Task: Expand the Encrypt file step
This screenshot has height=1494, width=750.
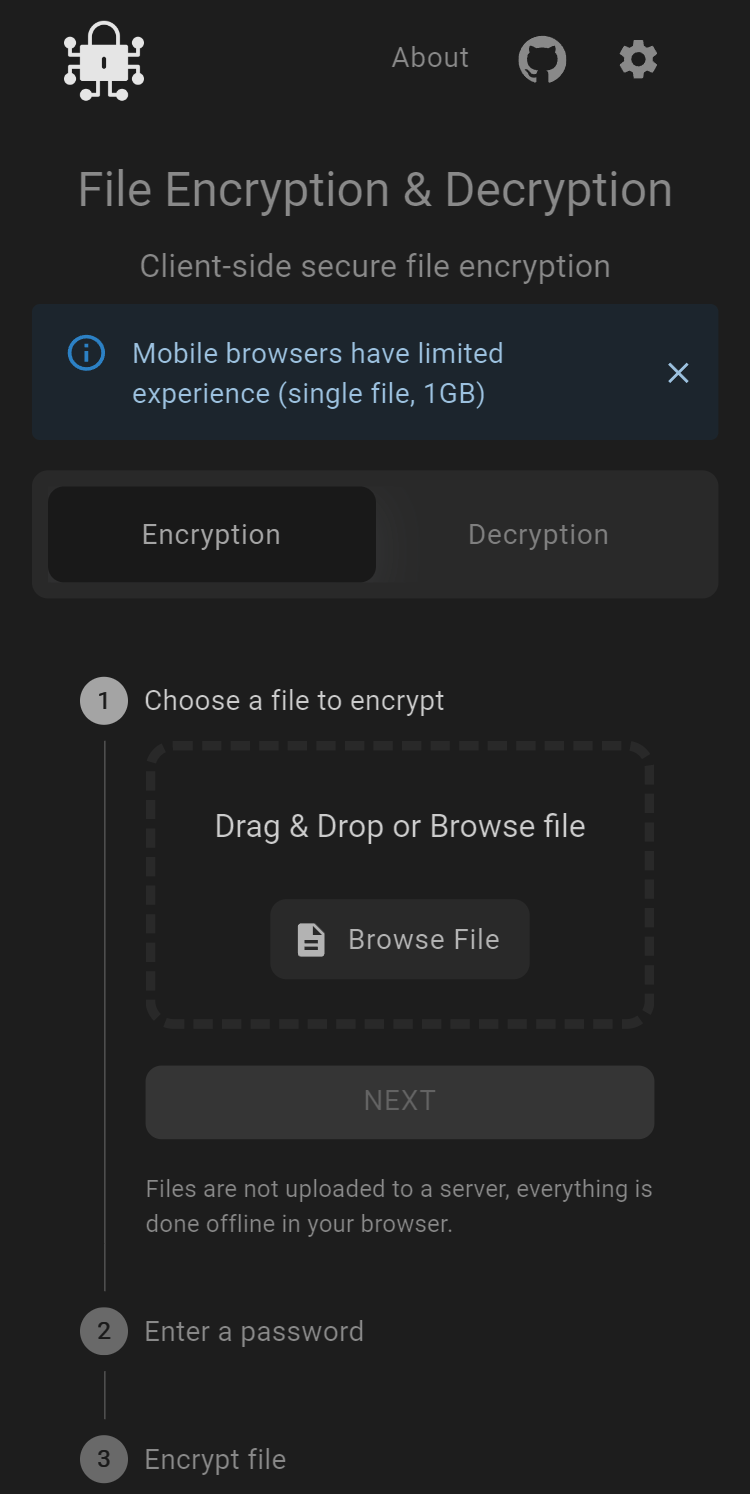Action: coord(215,1460)
